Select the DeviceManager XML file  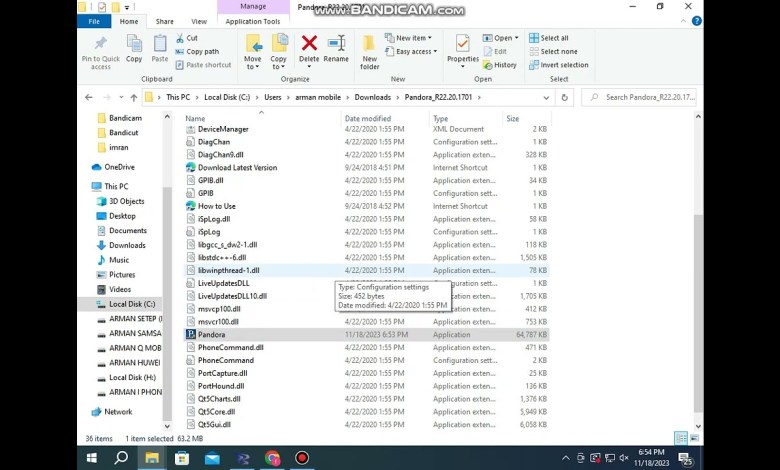pyautogui.click(x=367, y=129)
